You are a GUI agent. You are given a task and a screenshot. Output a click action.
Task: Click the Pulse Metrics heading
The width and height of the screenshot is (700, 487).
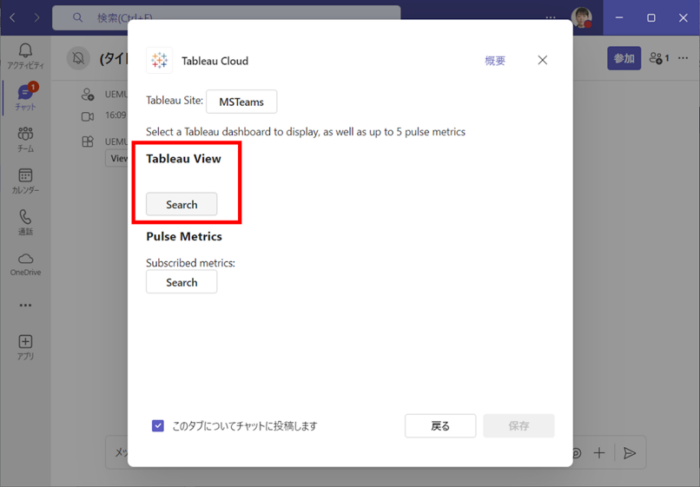pyautogui.click(x=184, y=237)
